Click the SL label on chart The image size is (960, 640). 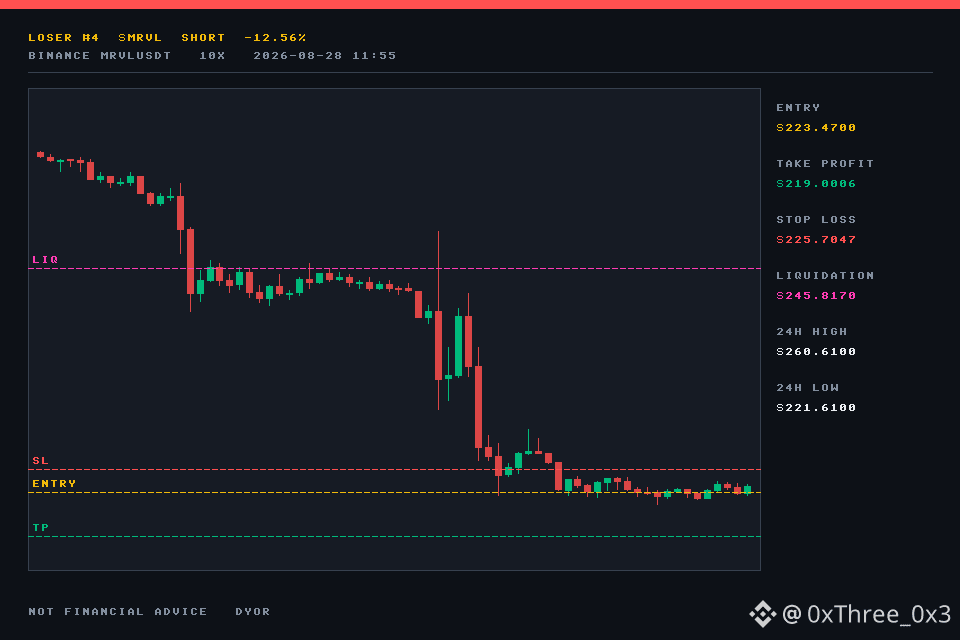[40, 461]
